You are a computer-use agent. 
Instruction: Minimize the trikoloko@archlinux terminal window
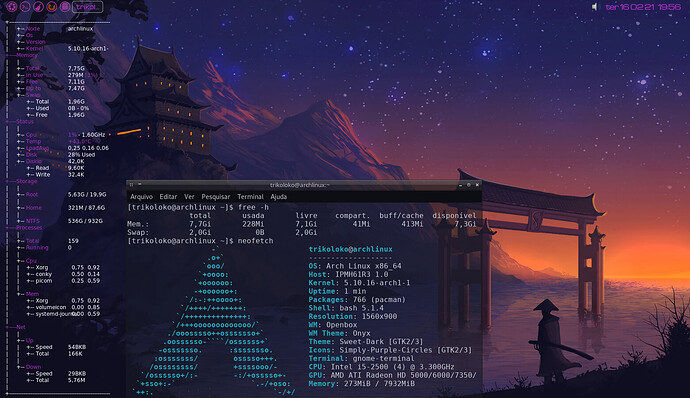pos(460,185)
